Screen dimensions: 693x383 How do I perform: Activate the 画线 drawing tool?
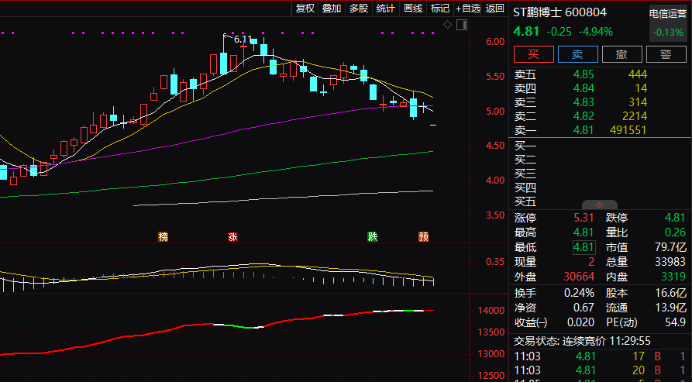pos(413,8)
